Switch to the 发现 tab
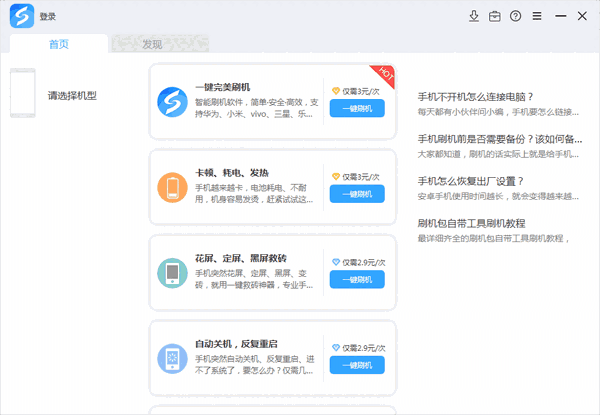Viewport: 600px width, 415px height. point(152,44)
